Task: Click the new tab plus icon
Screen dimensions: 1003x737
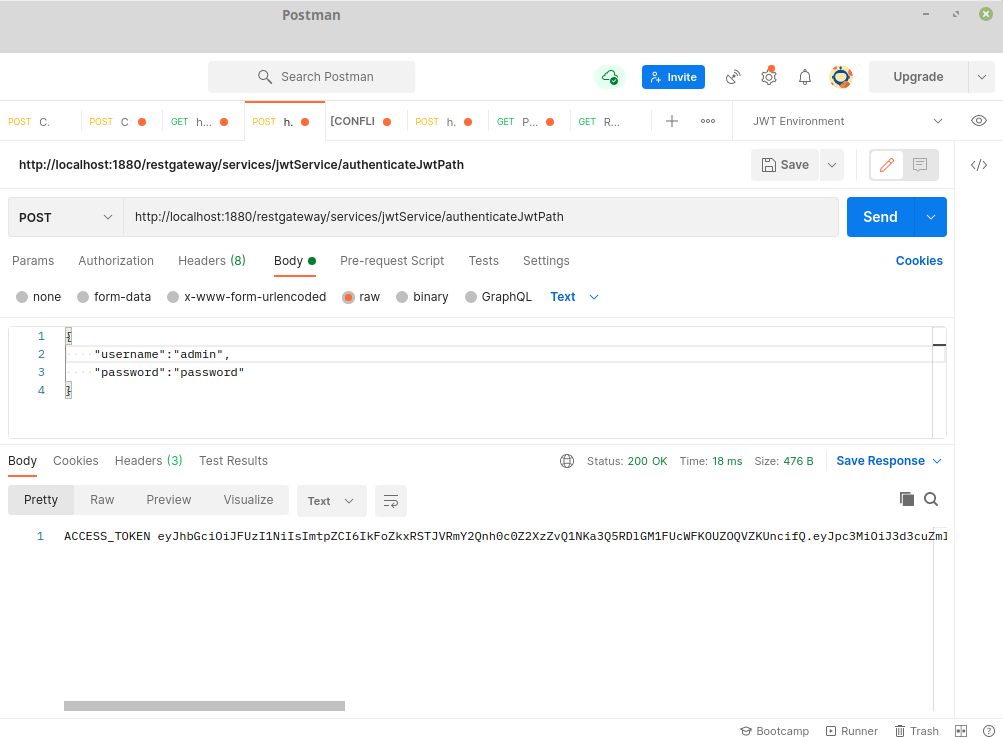Action: coord(672,121)
